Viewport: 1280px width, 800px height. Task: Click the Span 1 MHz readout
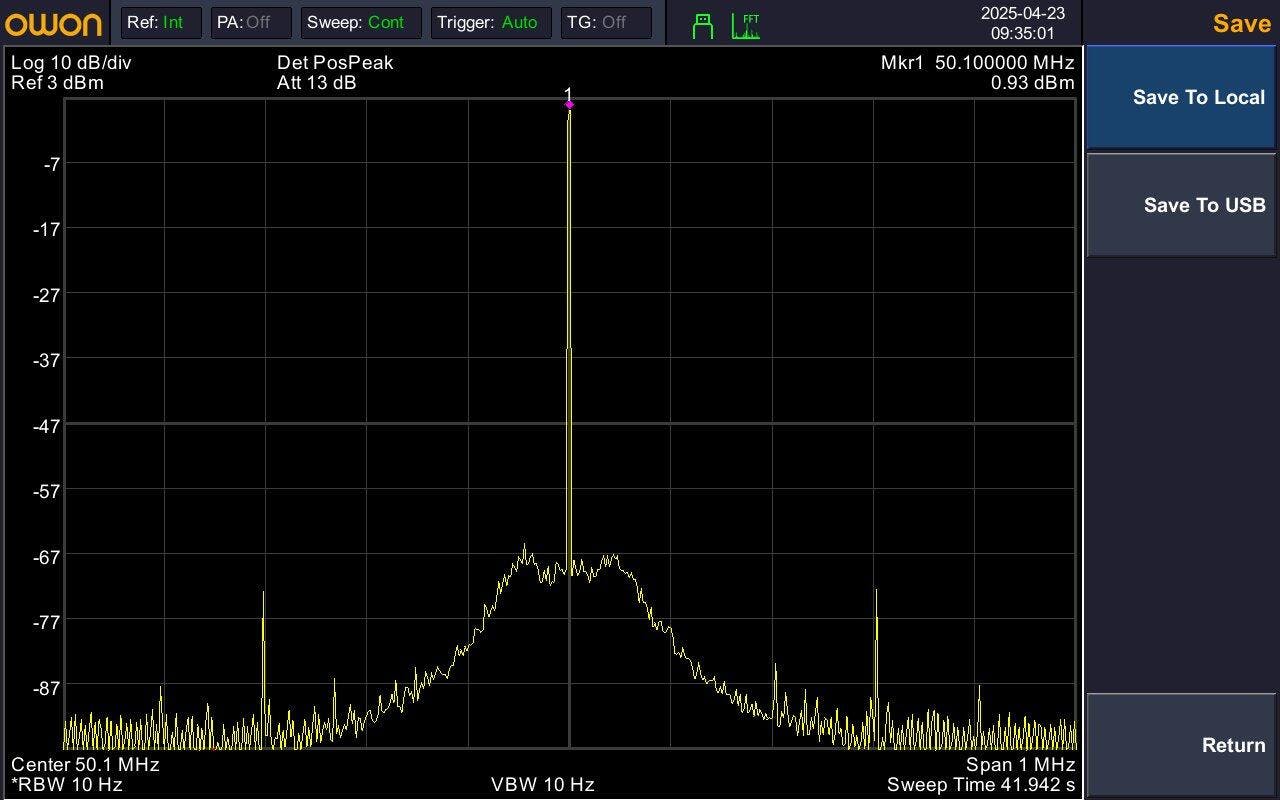click(1020, 765)
